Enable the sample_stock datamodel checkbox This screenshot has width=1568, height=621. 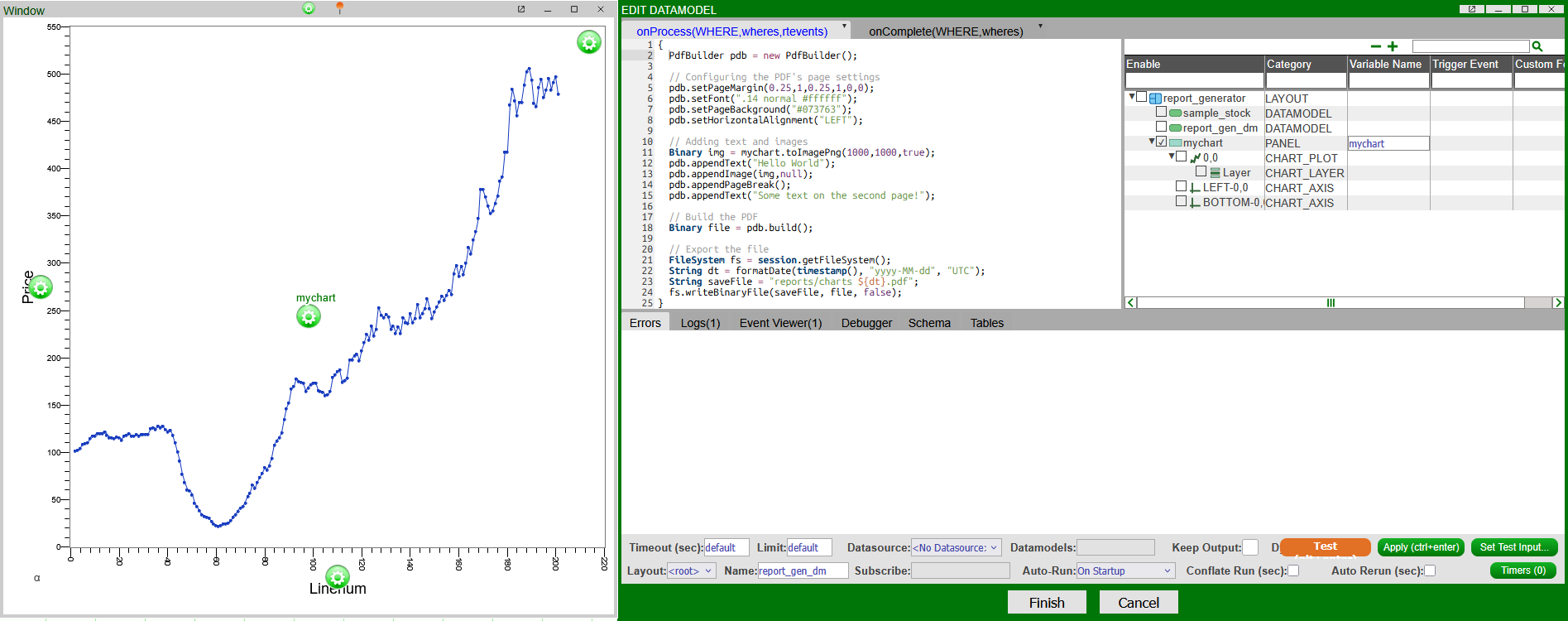tap(1162, 113)
